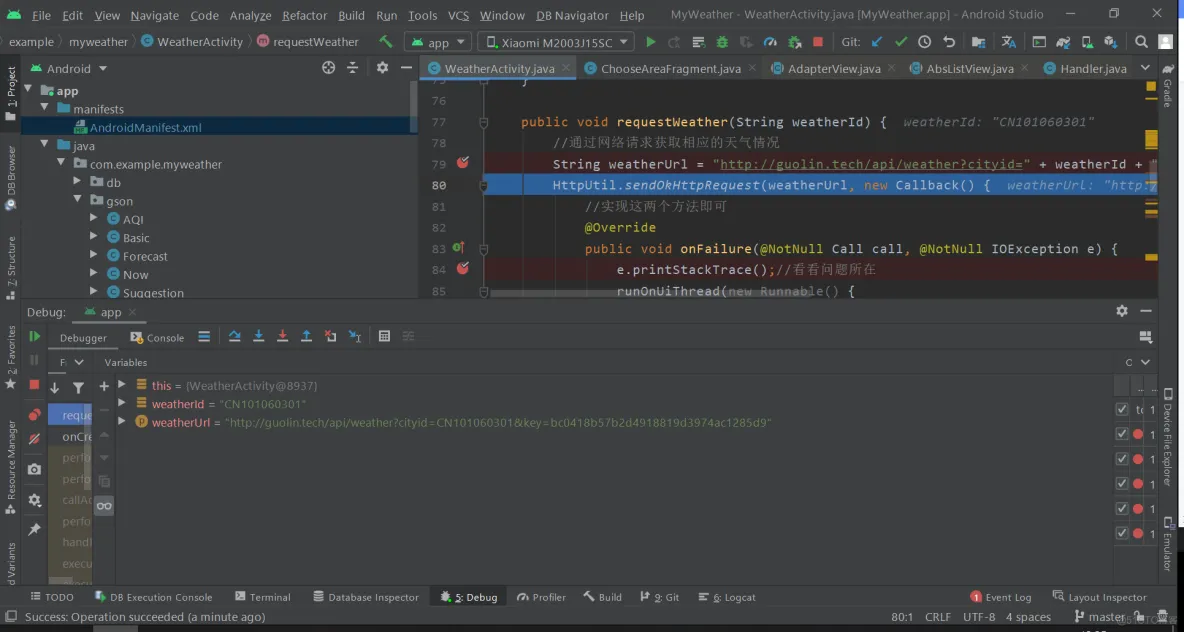Open View Breakpoints double red dots

click(x=35, y=415)
